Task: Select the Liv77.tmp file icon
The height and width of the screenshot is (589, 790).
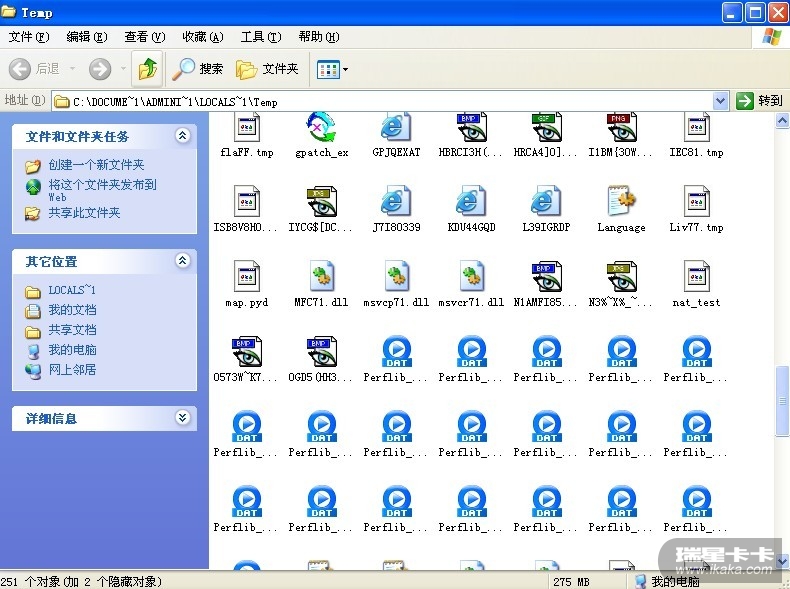Action: tap(696, 202)
